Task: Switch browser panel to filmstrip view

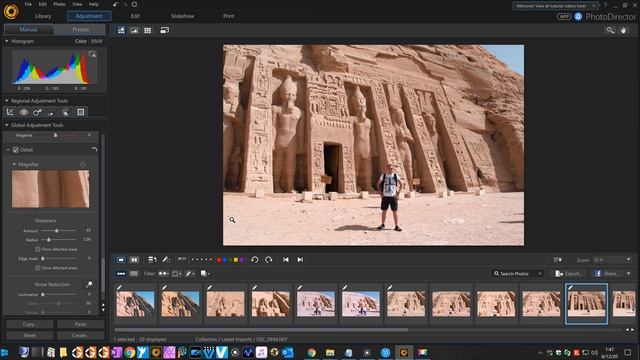Action: coord(121,273)
